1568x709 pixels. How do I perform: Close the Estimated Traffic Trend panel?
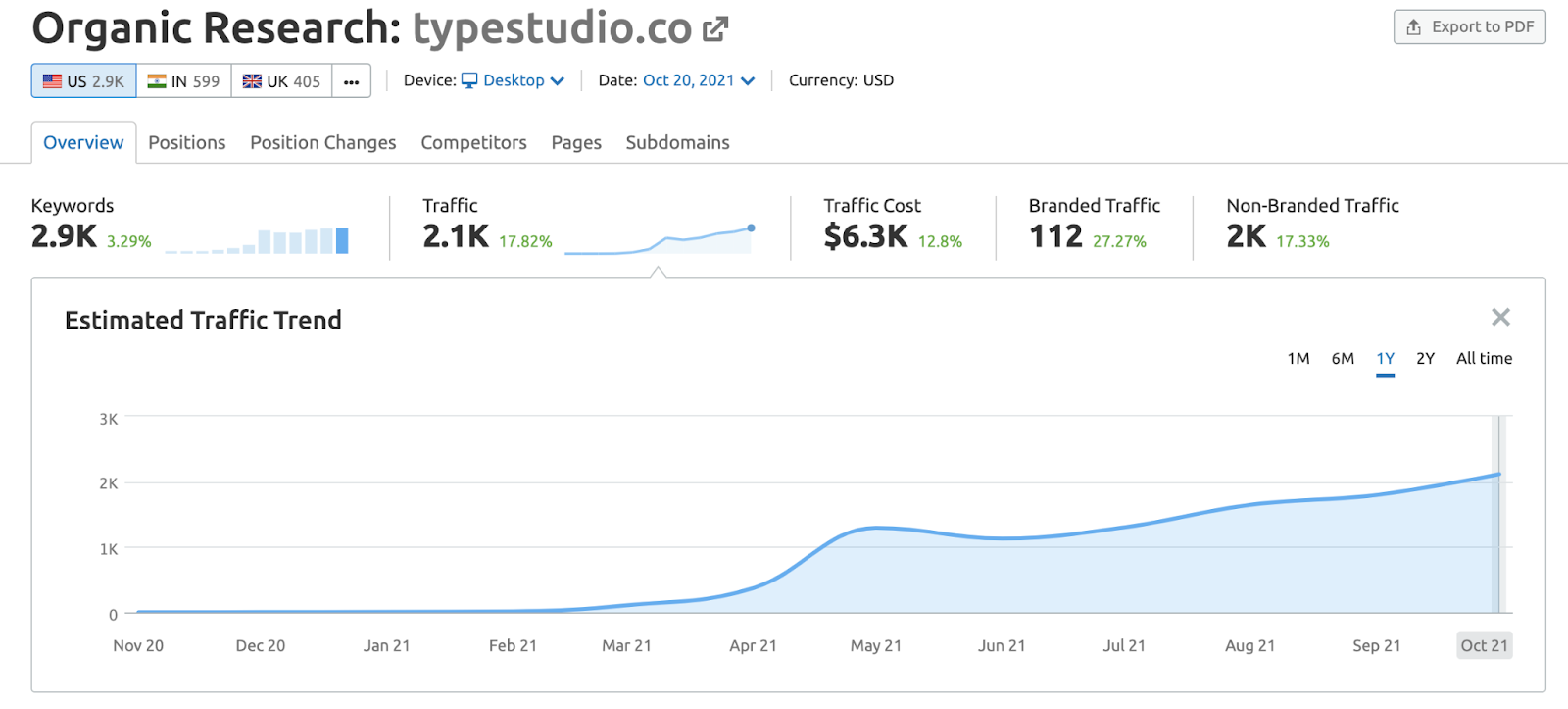point(1500,317)
